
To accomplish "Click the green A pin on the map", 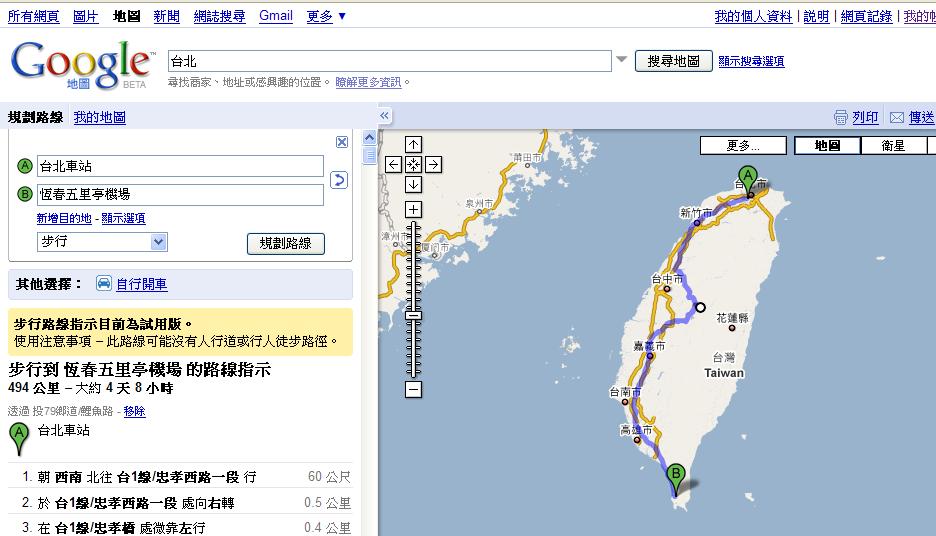I will [747, 181].
